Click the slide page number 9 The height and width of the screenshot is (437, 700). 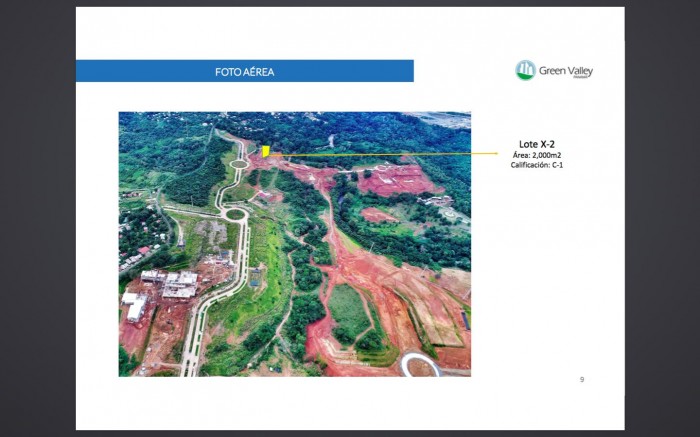[582, 380]
